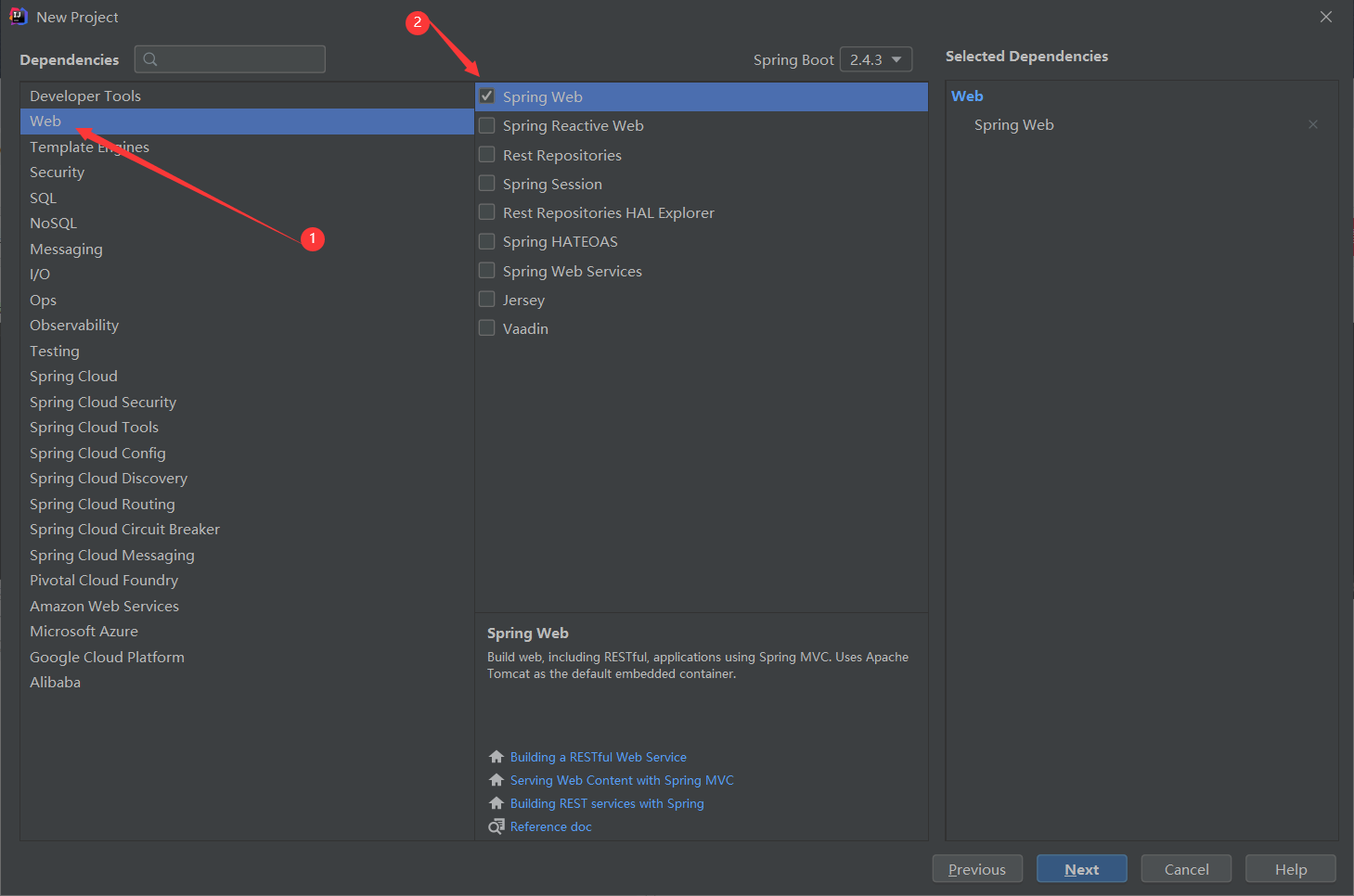Choose Spring Cloud Routing category

(x=247, y=504)
